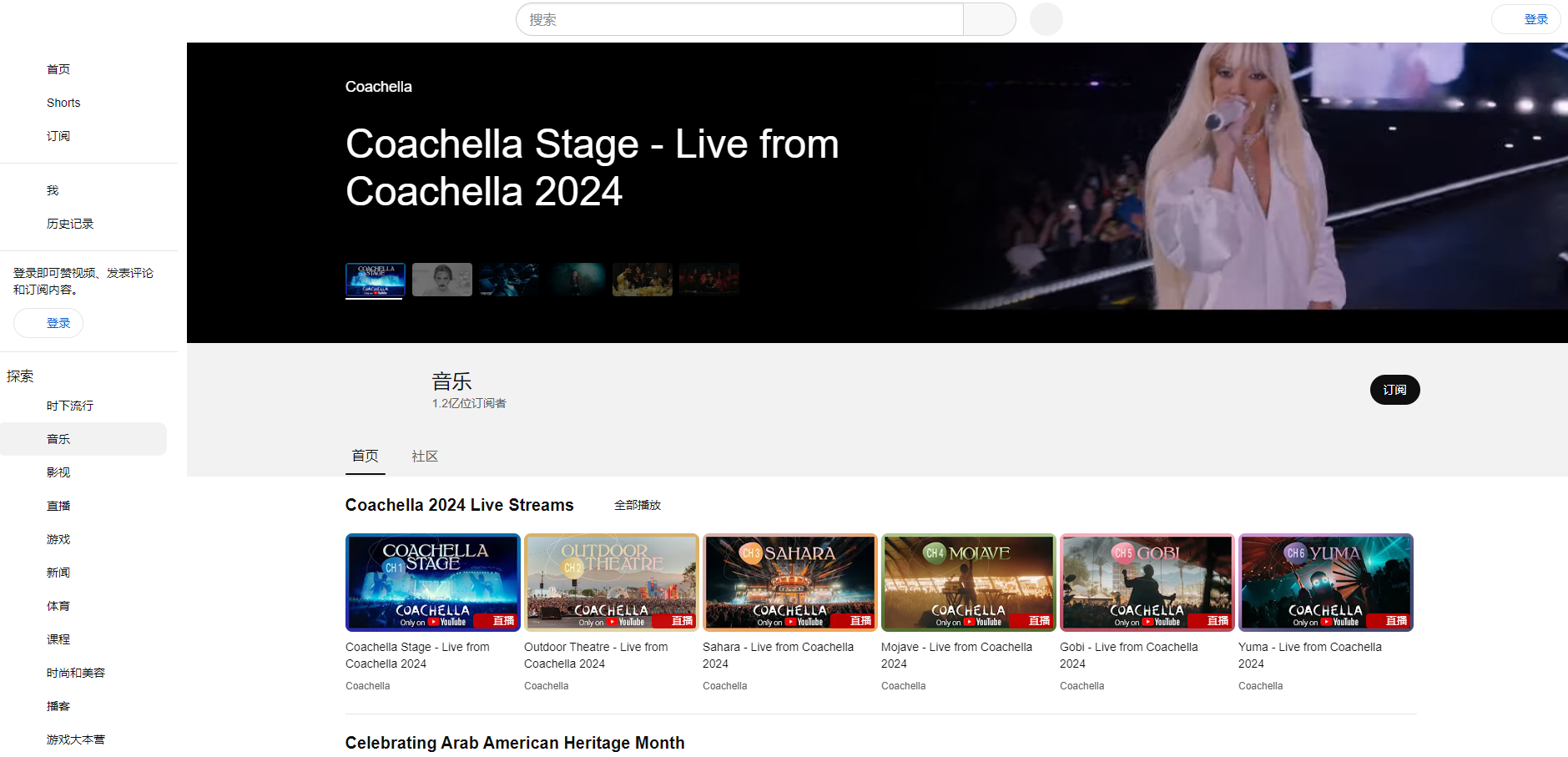Click the 1.2亿位订阅者 subscriber count text
The image size is (1568, 757).
pos(469,403)
